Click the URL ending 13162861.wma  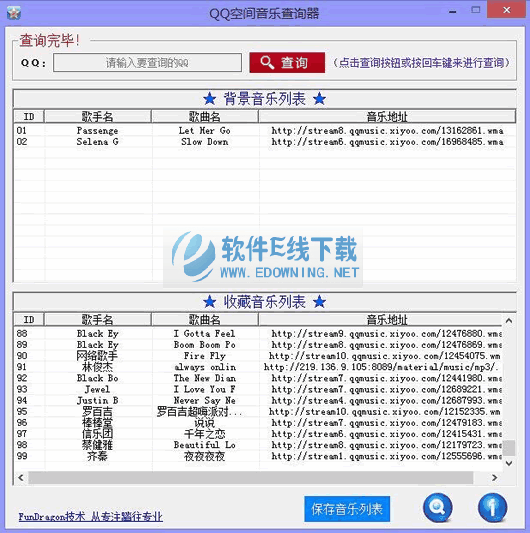tap(387, 131)
